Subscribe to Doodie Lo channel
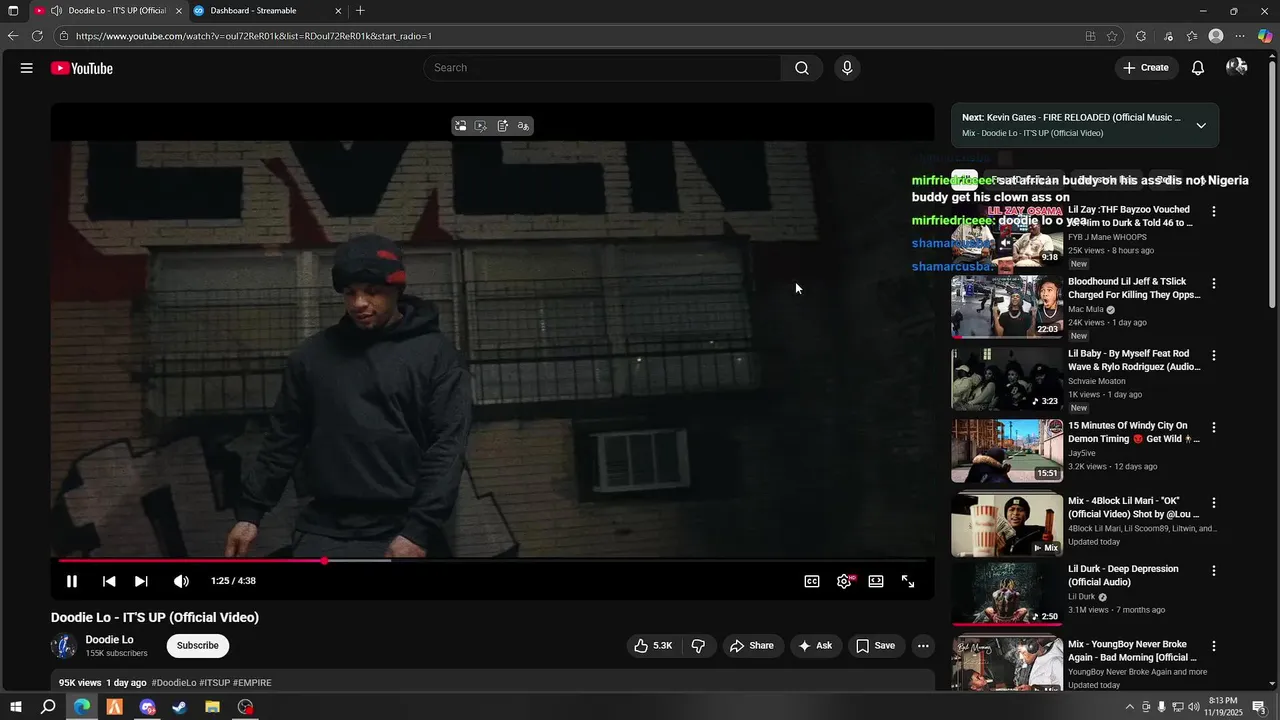Screen dimensions: 1280x720 198,646
